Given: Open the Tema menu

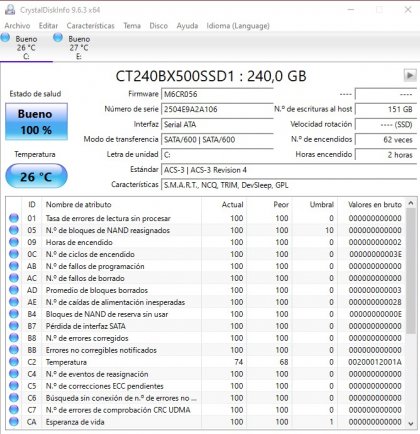Looking at the screenshot, I should 132,26.
